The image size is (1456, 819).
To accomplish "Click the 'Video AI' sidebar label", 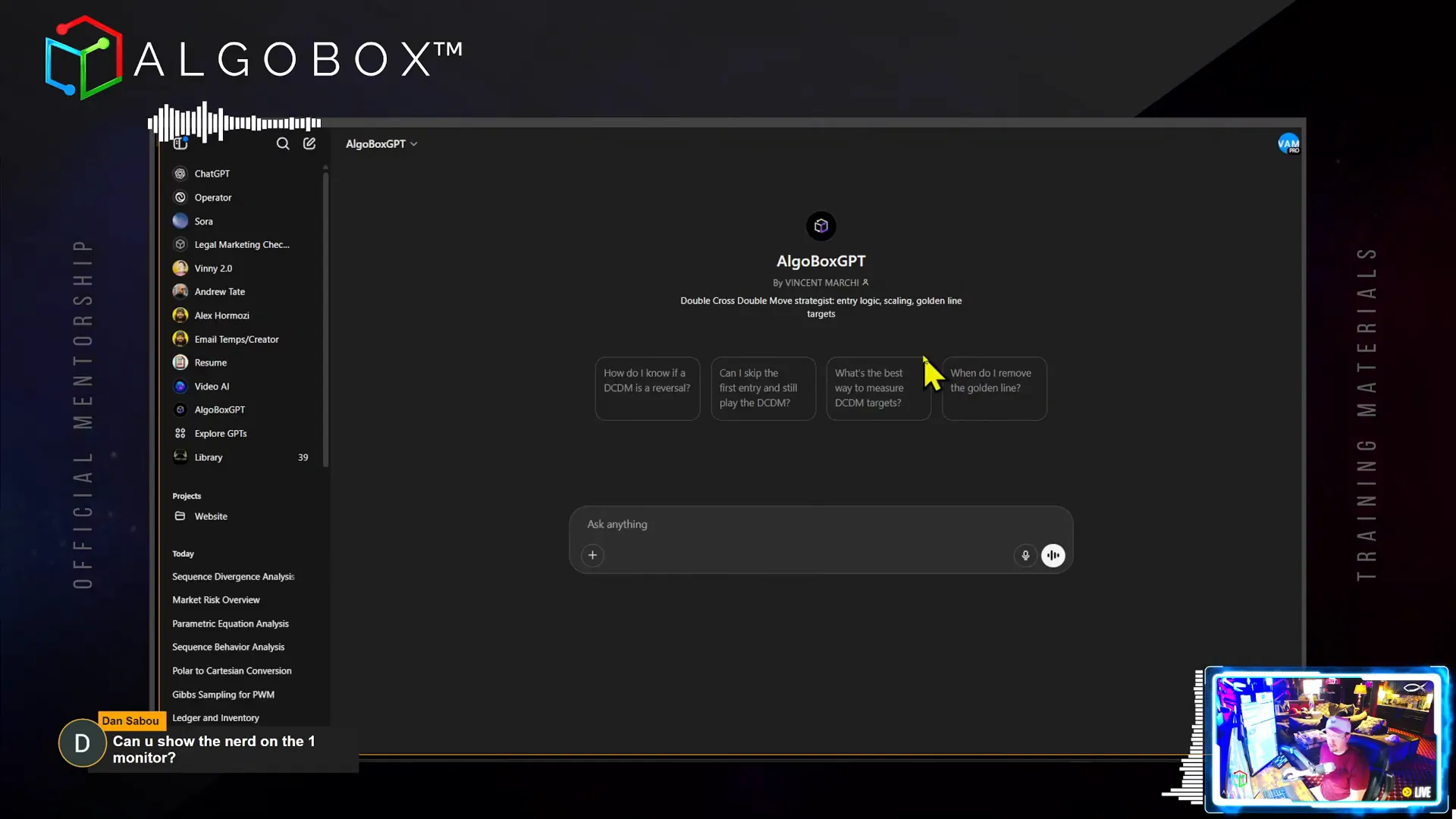I will pyautogui.click(x=212, y=386).
